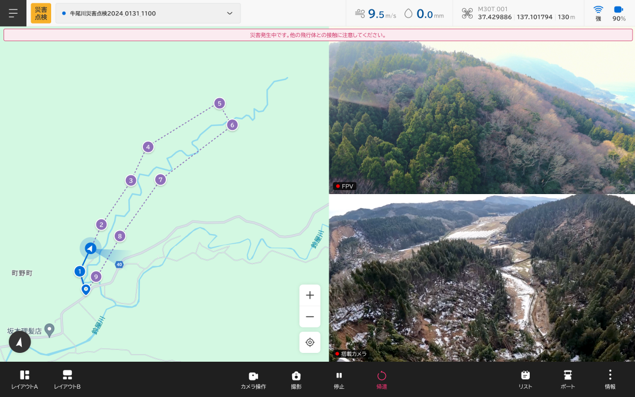Screen dimensions: 635x397
Task: Expand the mission name dropdown
Action: click(148, 13)
